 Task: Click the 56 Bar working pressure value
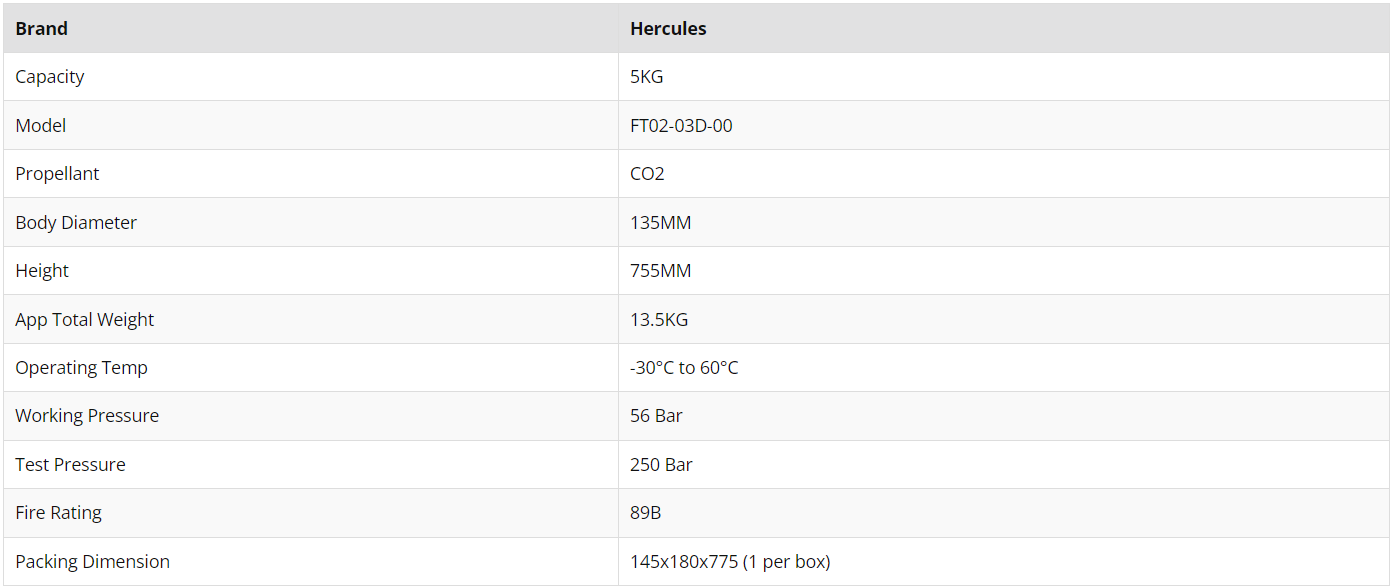[x=656, y=416]
